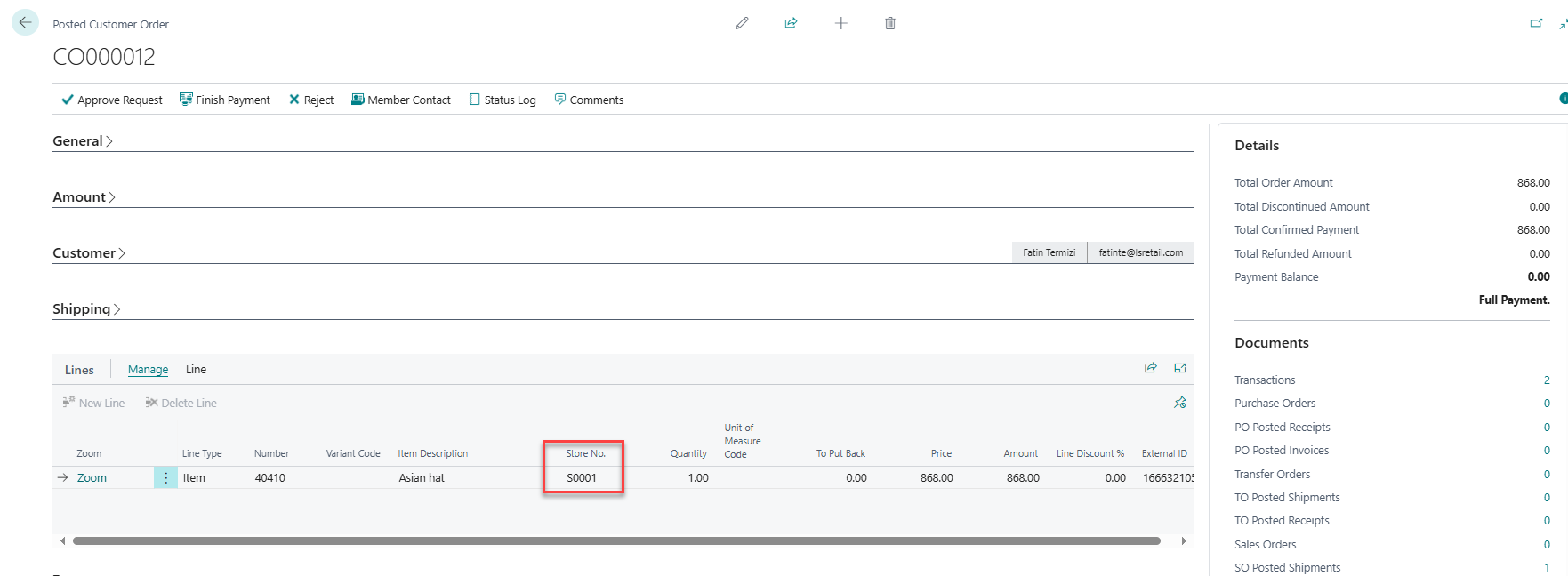Click the plus icon to create new

click(x=840, y=23)
